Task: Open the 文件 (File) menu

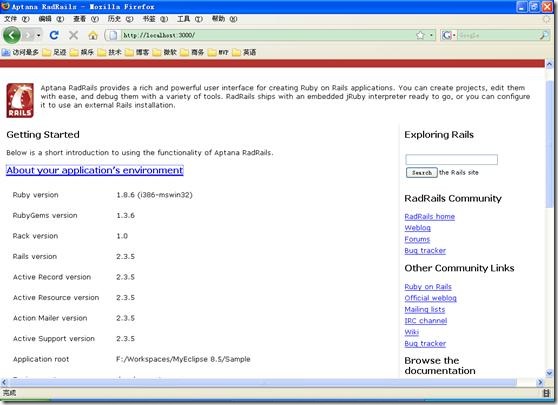Action: [16, 19]
